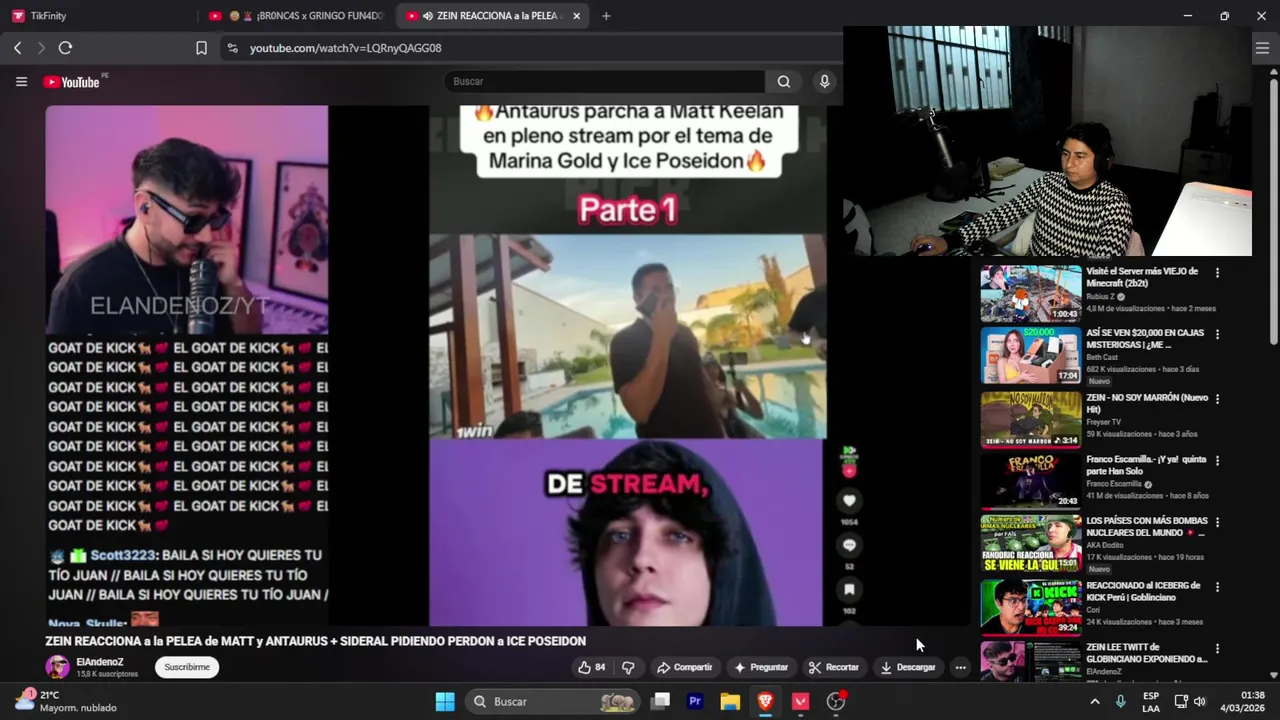Show hidden system tray icons chevron
Screen dimensions: 1280x720
pyautogui.click(x=1094, y=701)
